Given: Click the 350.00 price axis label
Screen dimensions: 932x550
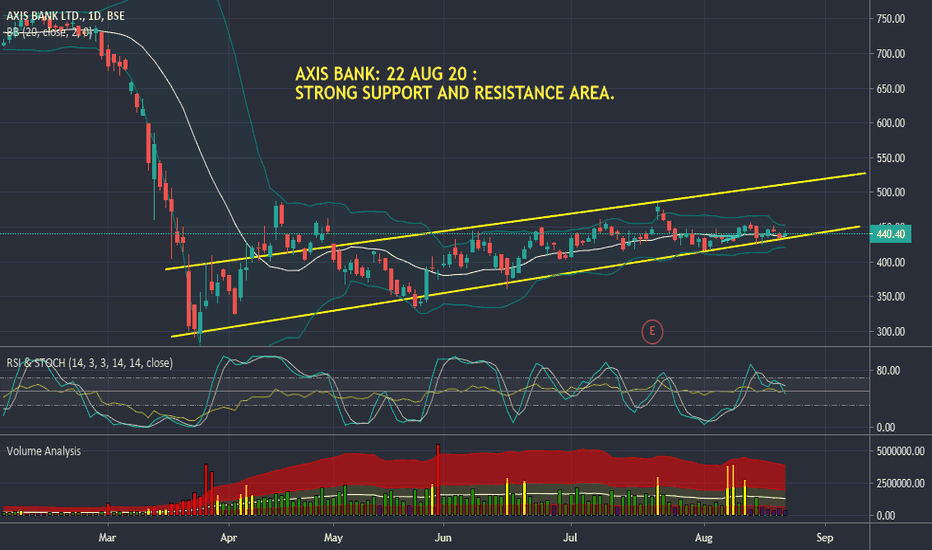Looking at the screenshot, I should tap(890, 297).
